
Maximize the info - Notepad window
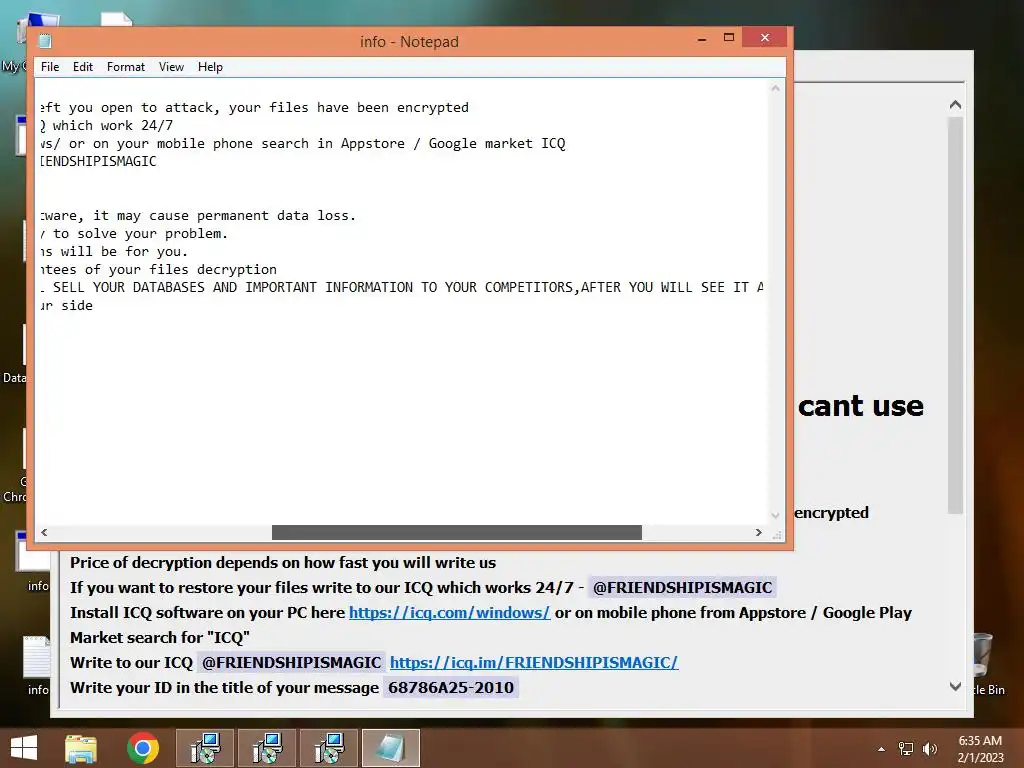pos(729,38)
